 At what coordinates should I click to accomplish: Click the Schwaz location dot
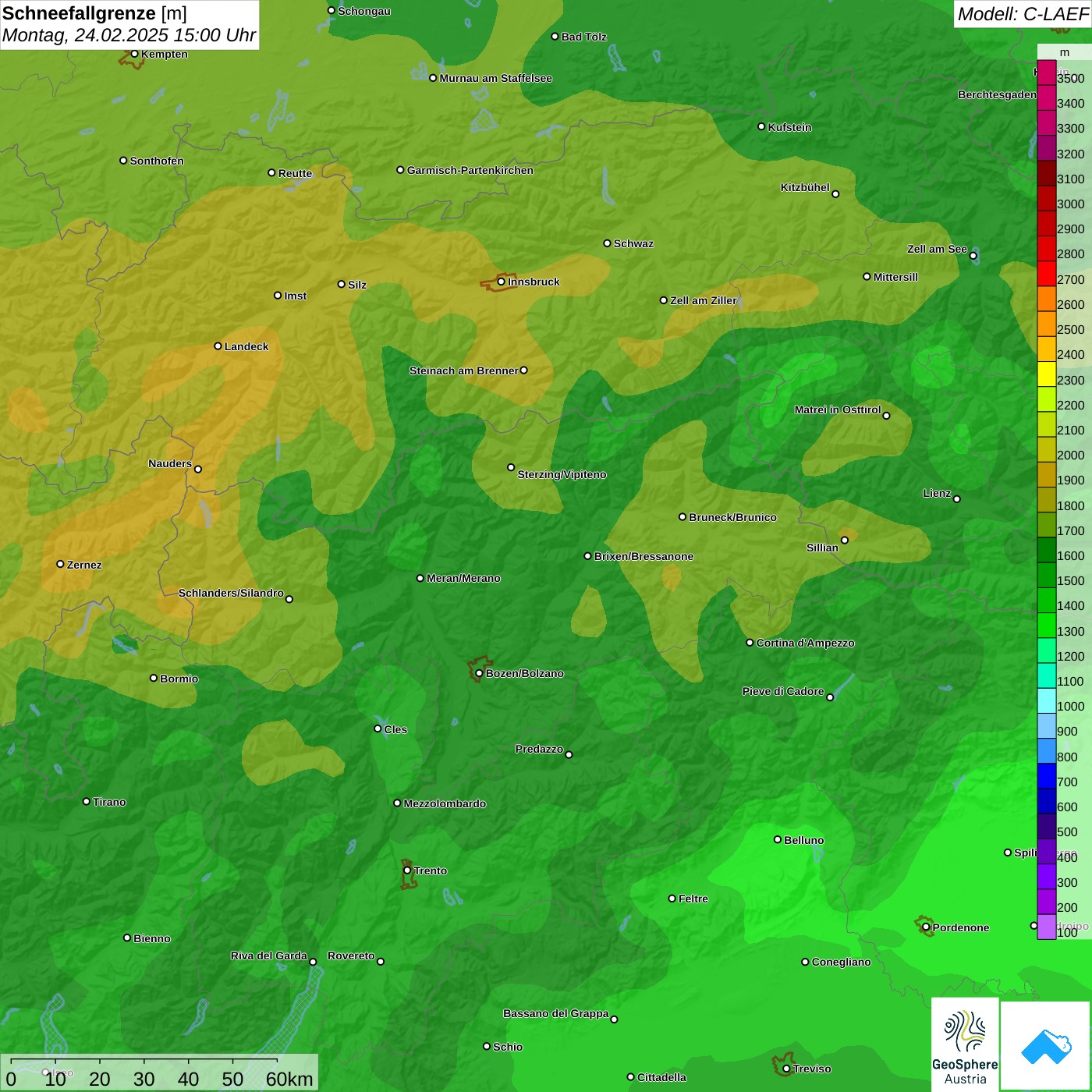click(x=608, y=243)
